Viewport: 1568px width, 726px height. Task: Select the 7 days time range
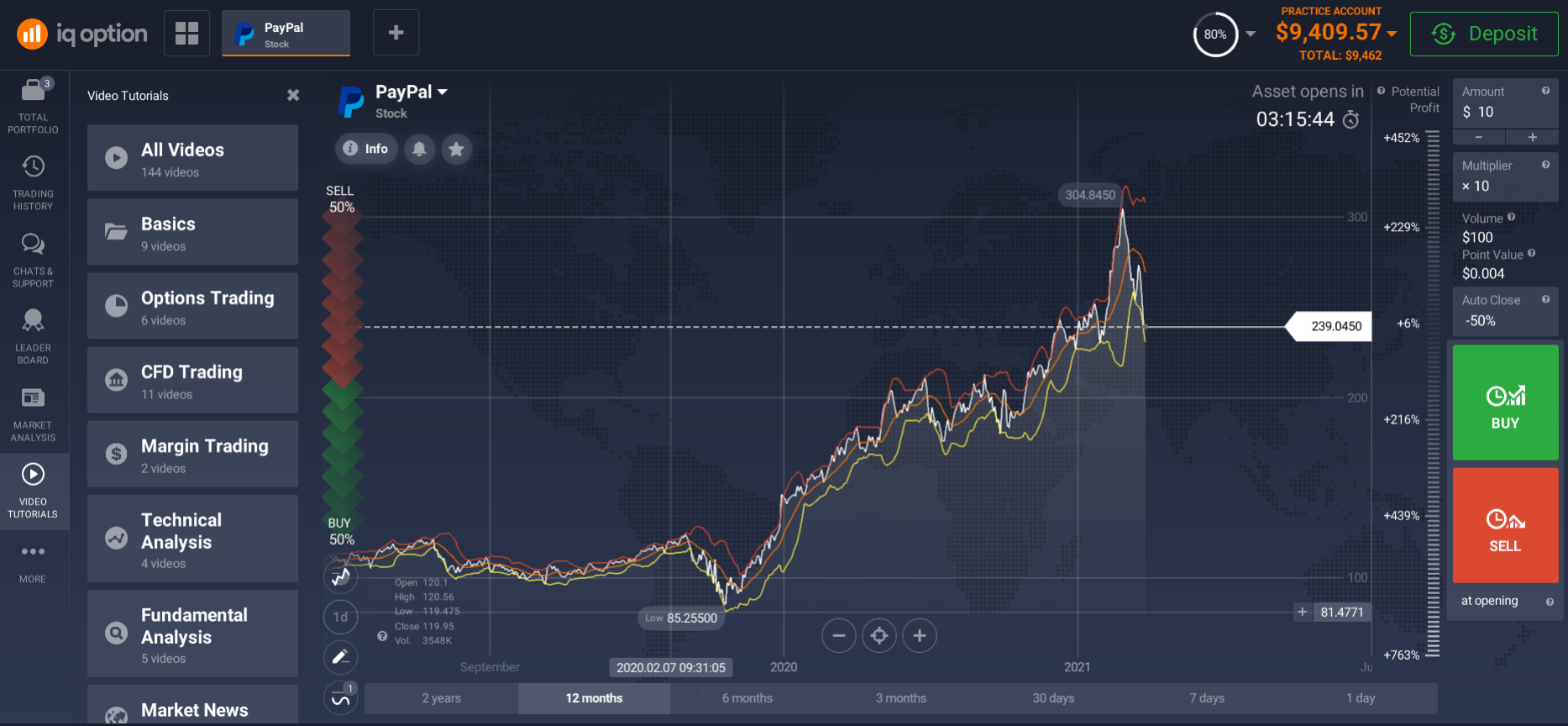tap(1207, 698)
